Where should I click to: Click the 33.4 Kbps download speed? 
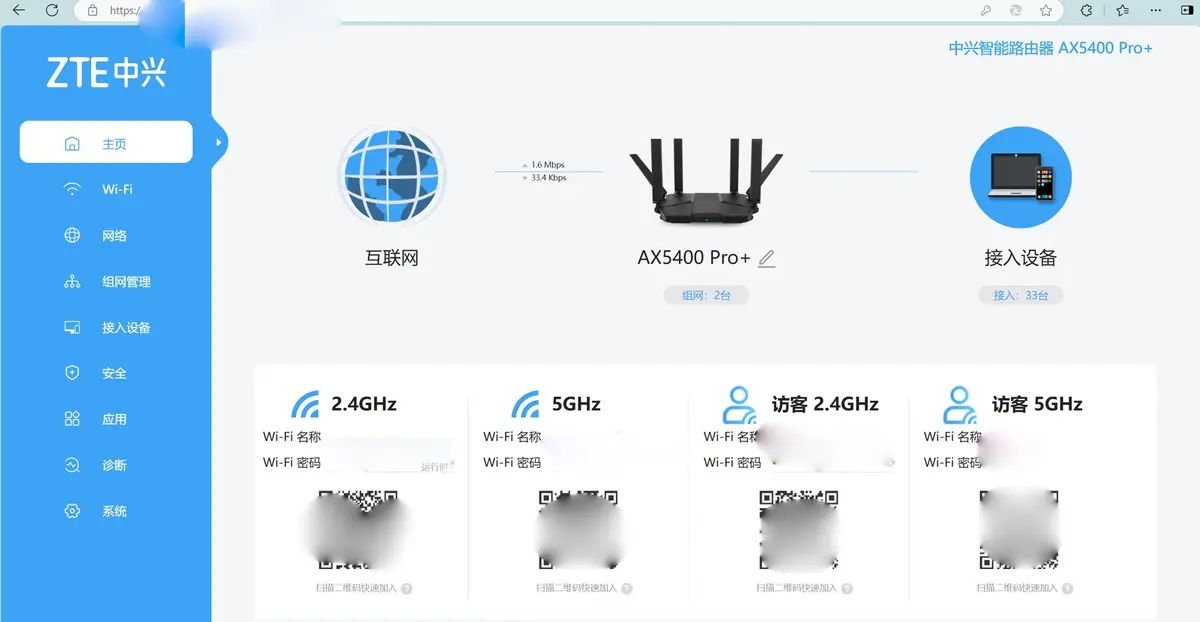click(548, 178)
